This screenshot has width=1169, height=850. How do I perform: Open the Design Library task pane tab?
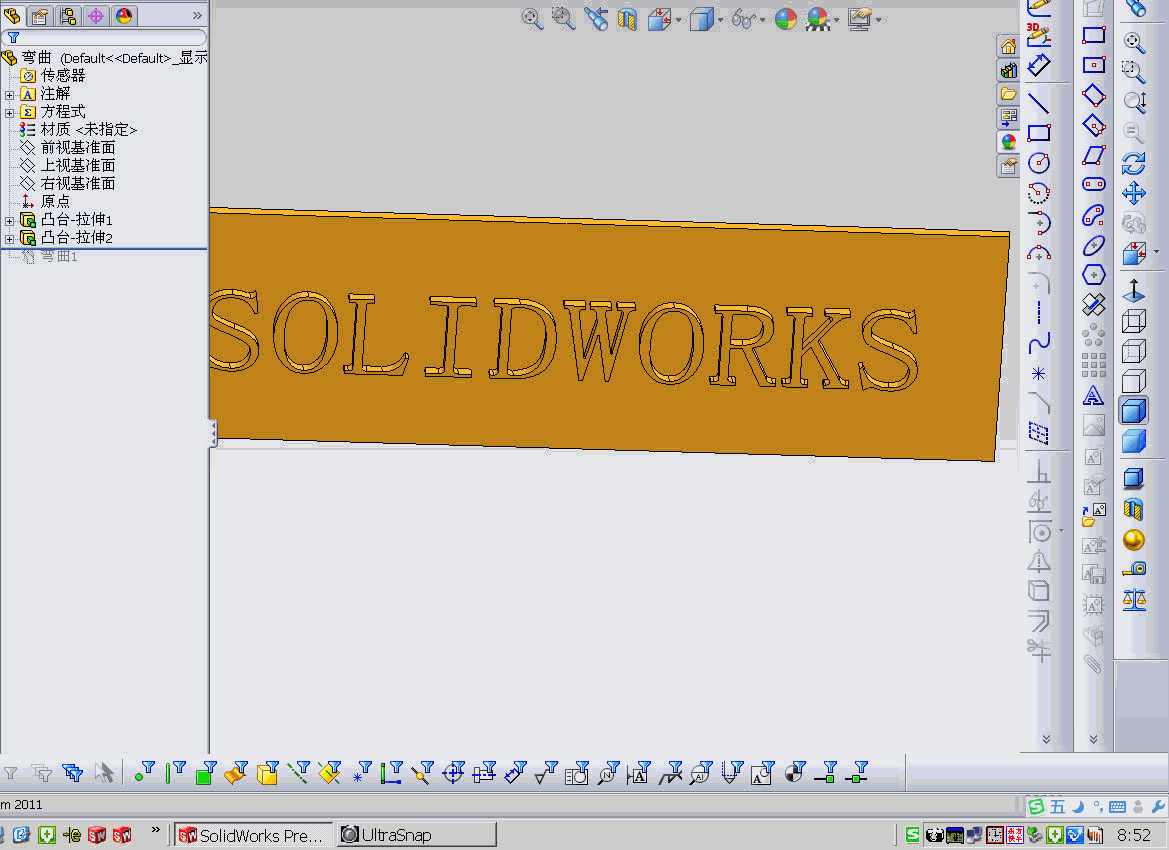click(1008, 70)
